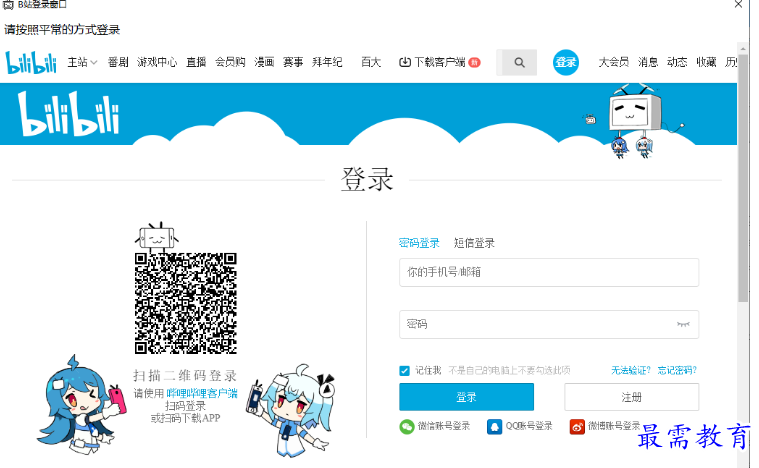Click the scrollbar up arrow
759x468 pixels.
click(744, 49)
